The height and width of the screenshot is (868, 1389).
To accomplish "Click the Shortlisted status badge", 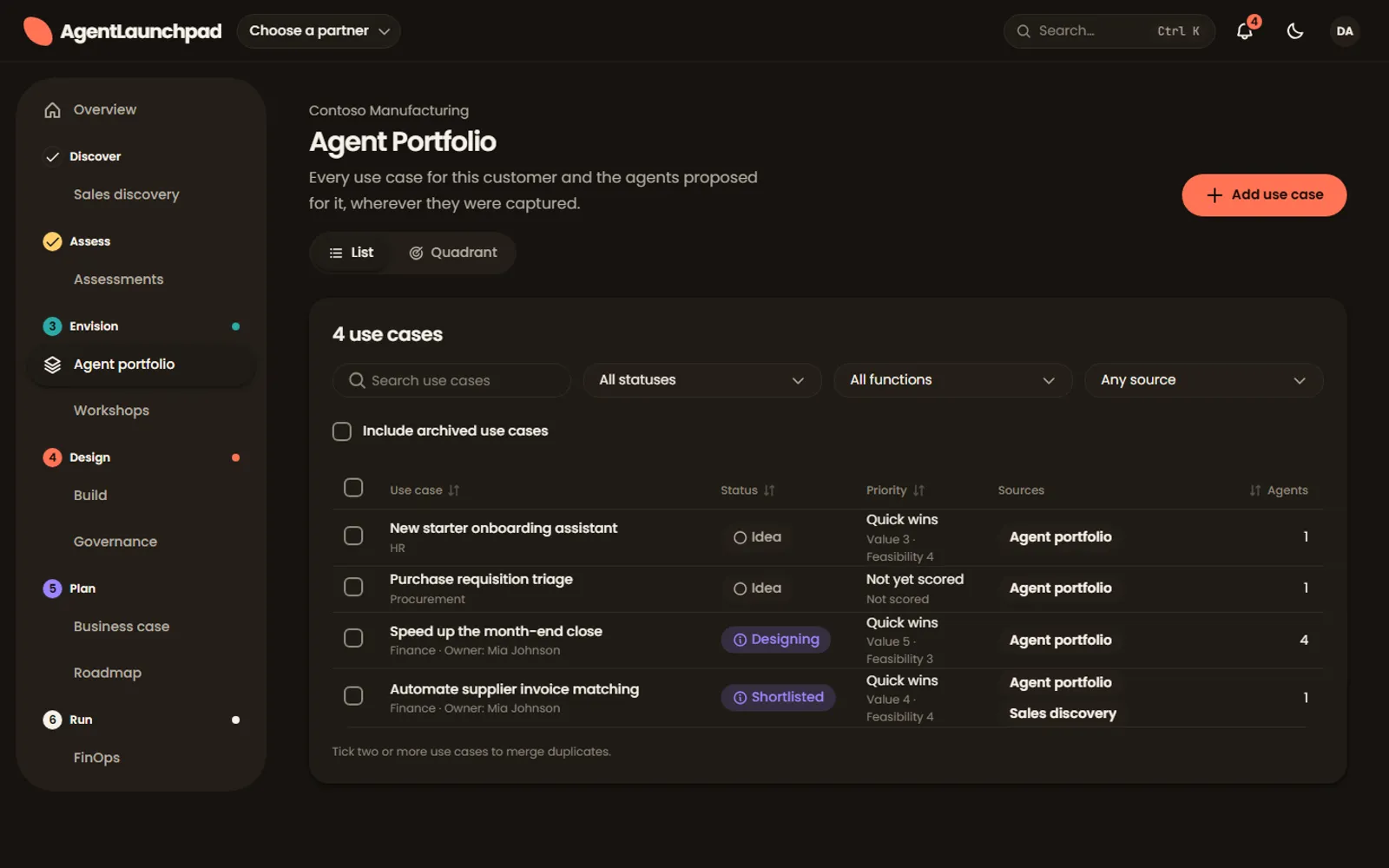I will [x=778, y=697].
